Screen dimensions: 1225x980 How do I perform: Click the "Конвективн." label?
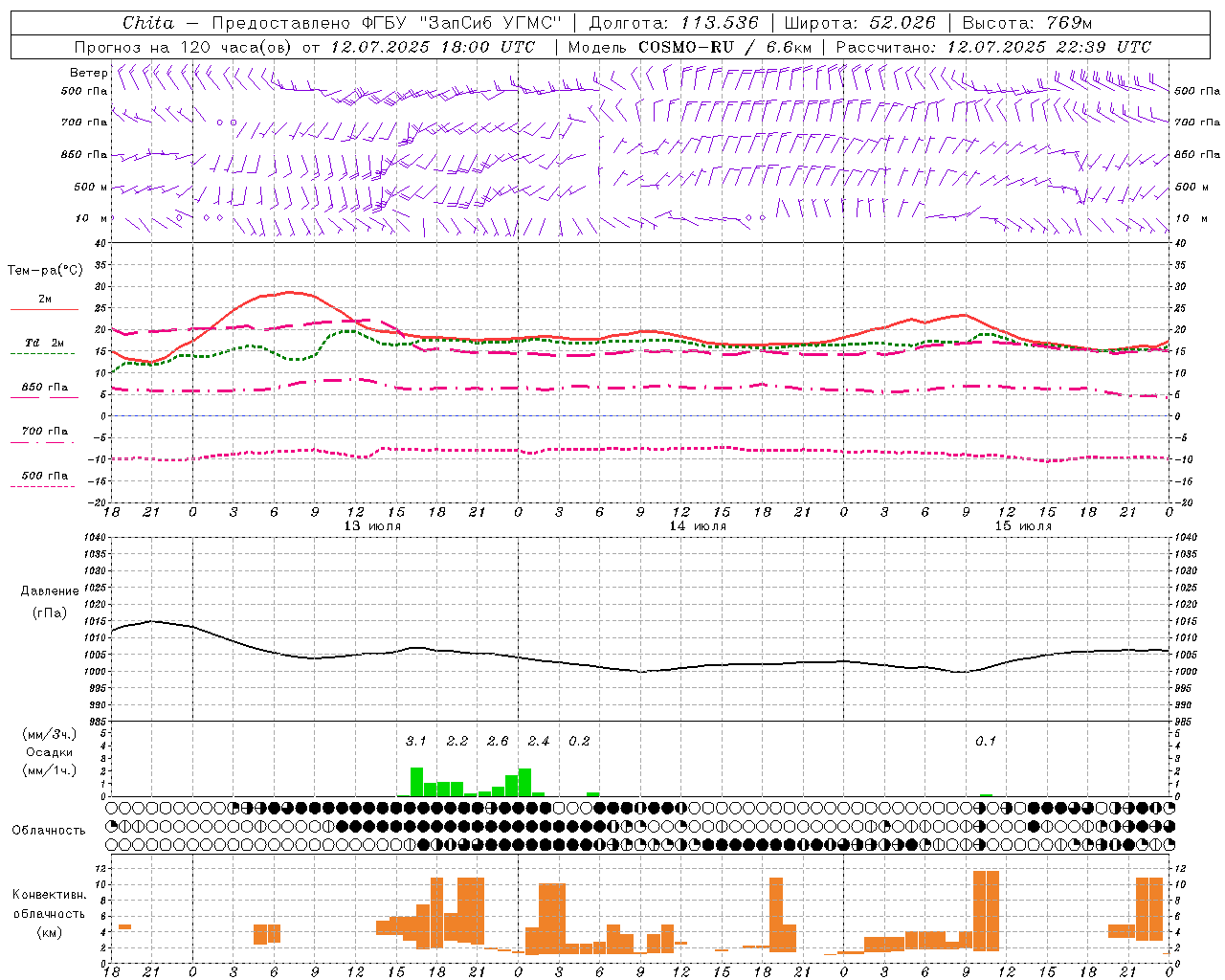pos(49,895)
